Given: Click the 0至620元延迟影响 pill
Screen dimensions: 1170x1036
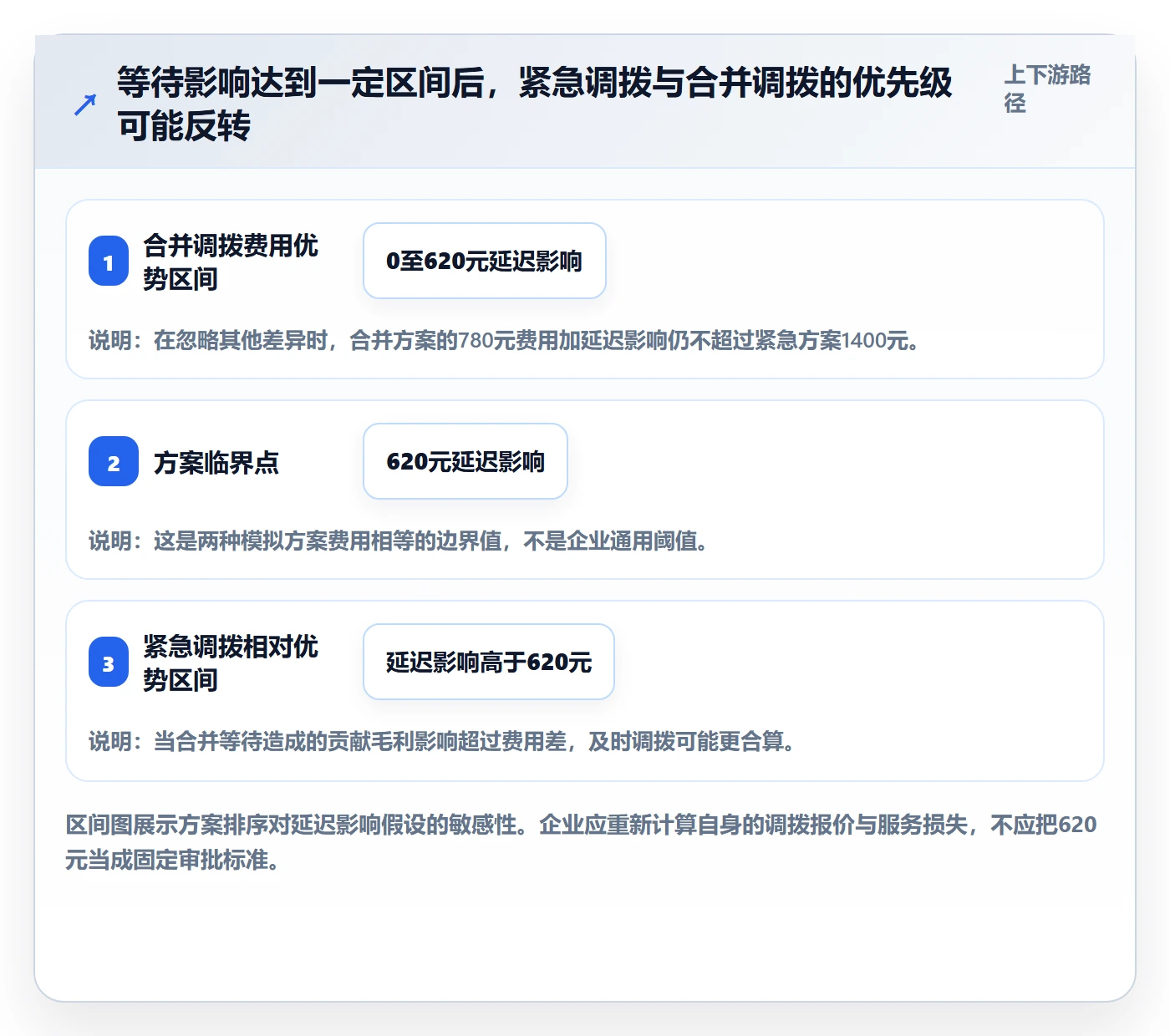Looking at the screenshot, I should click(x=485, y=261).
